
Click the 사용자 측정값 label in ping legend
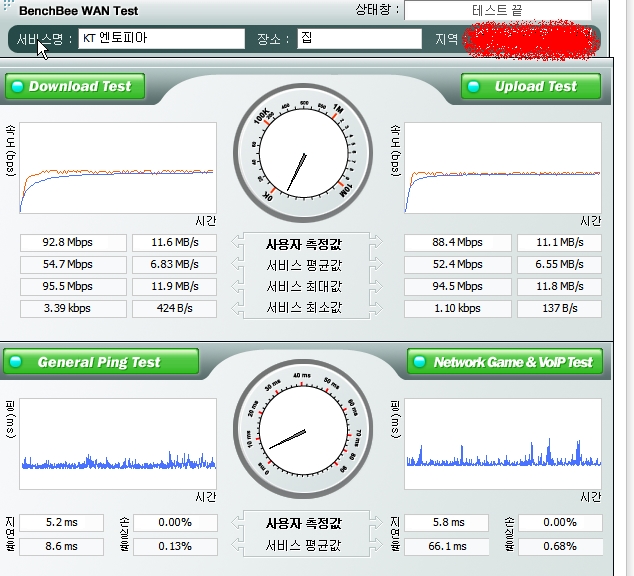(304, 523)
